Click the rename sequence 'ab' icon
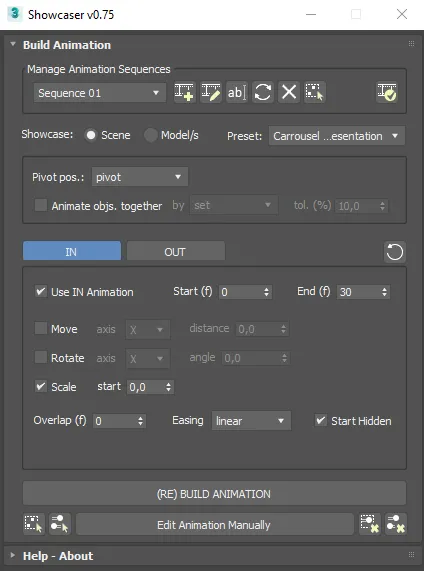Image resolution: width=424 pixels, height=571 pixels. point(237,92)
